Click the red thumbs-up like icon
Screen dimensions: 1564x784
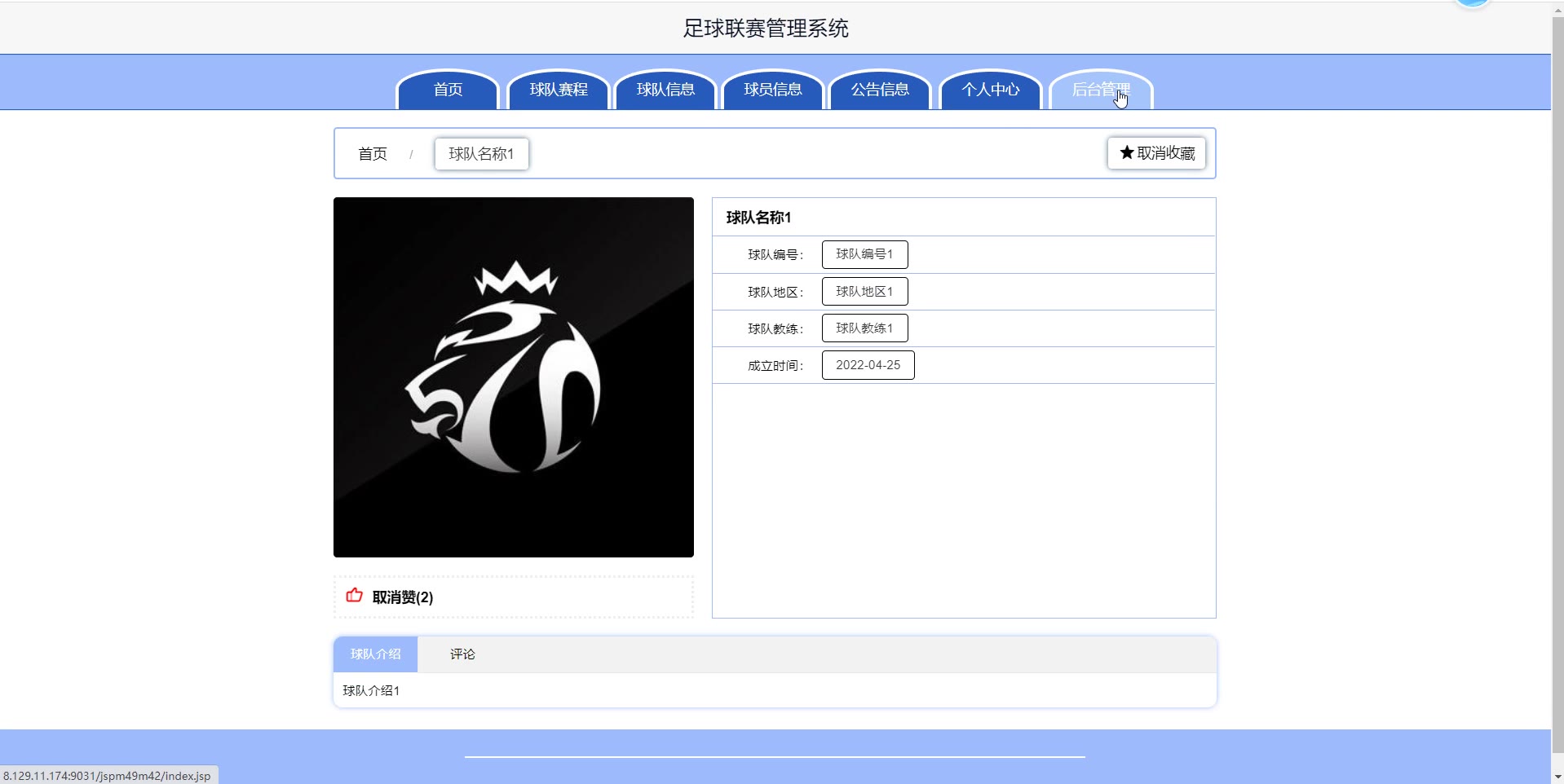click(x=354, y=596)
